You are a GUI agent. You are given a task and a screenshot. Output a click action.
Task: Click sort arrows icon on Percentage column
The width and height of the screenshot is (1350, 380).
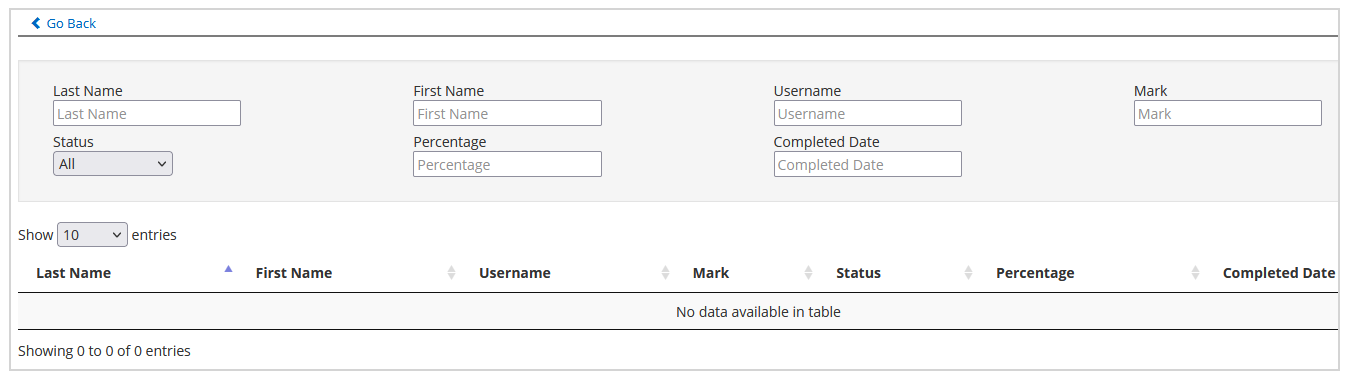point(1196,273)
